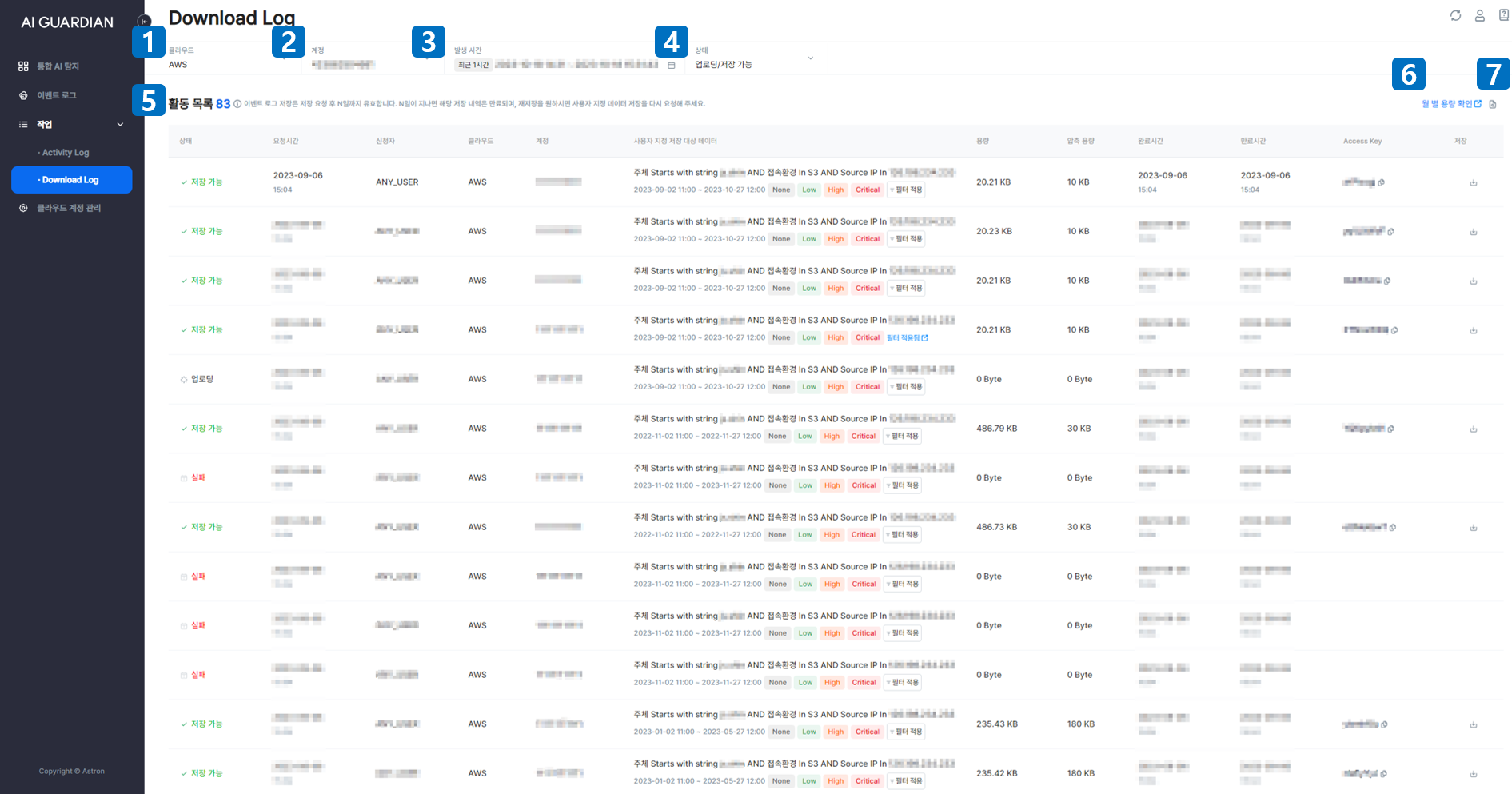This screenshot has width=1512, height=794.
Task: Click the file export icon beside 월 별 용량 확인
Action: coord(1493,104)
